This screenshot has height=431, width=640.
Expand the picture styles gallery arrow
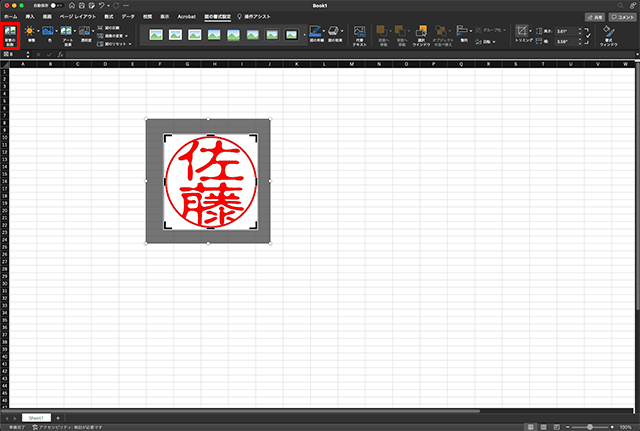(x=304, y=34)
